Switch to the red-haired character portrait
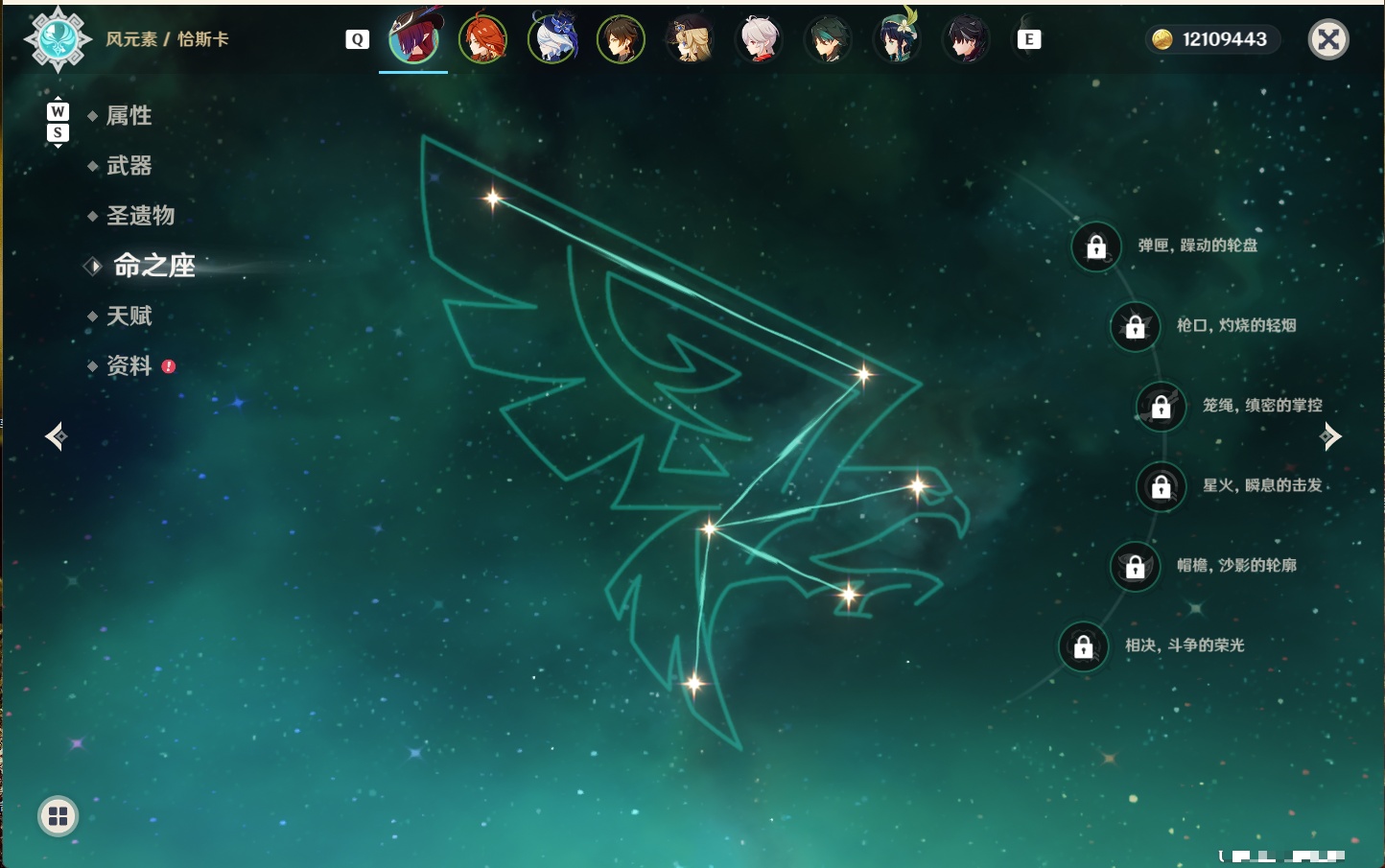This screenshot has width=1385, height=868. pyautogui.click(x=482, y=39)
